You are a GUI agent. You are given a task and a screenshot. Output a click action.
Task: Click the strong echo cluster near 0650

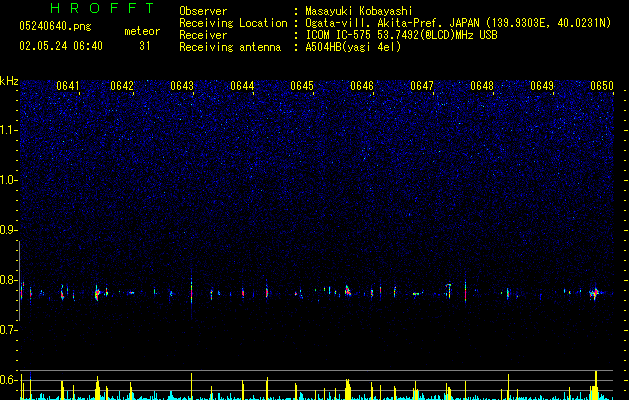pos(595,293)
